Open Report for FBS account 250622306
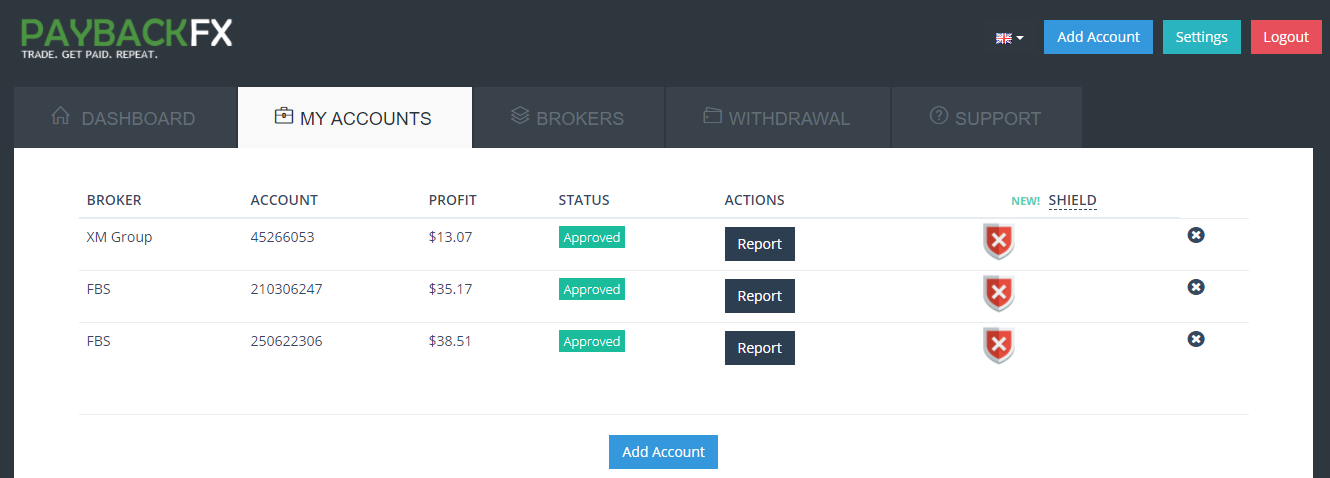 (x=760, y=348)
